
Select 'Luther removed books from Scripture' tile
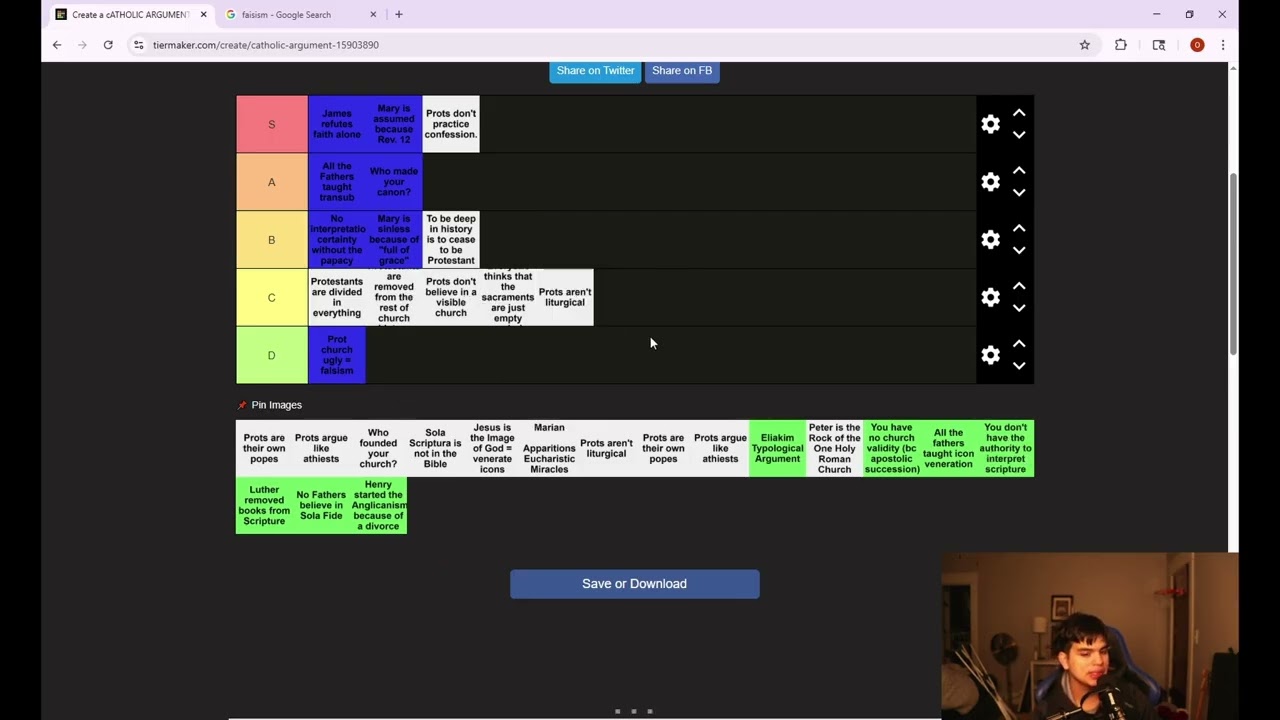point(264,505)
